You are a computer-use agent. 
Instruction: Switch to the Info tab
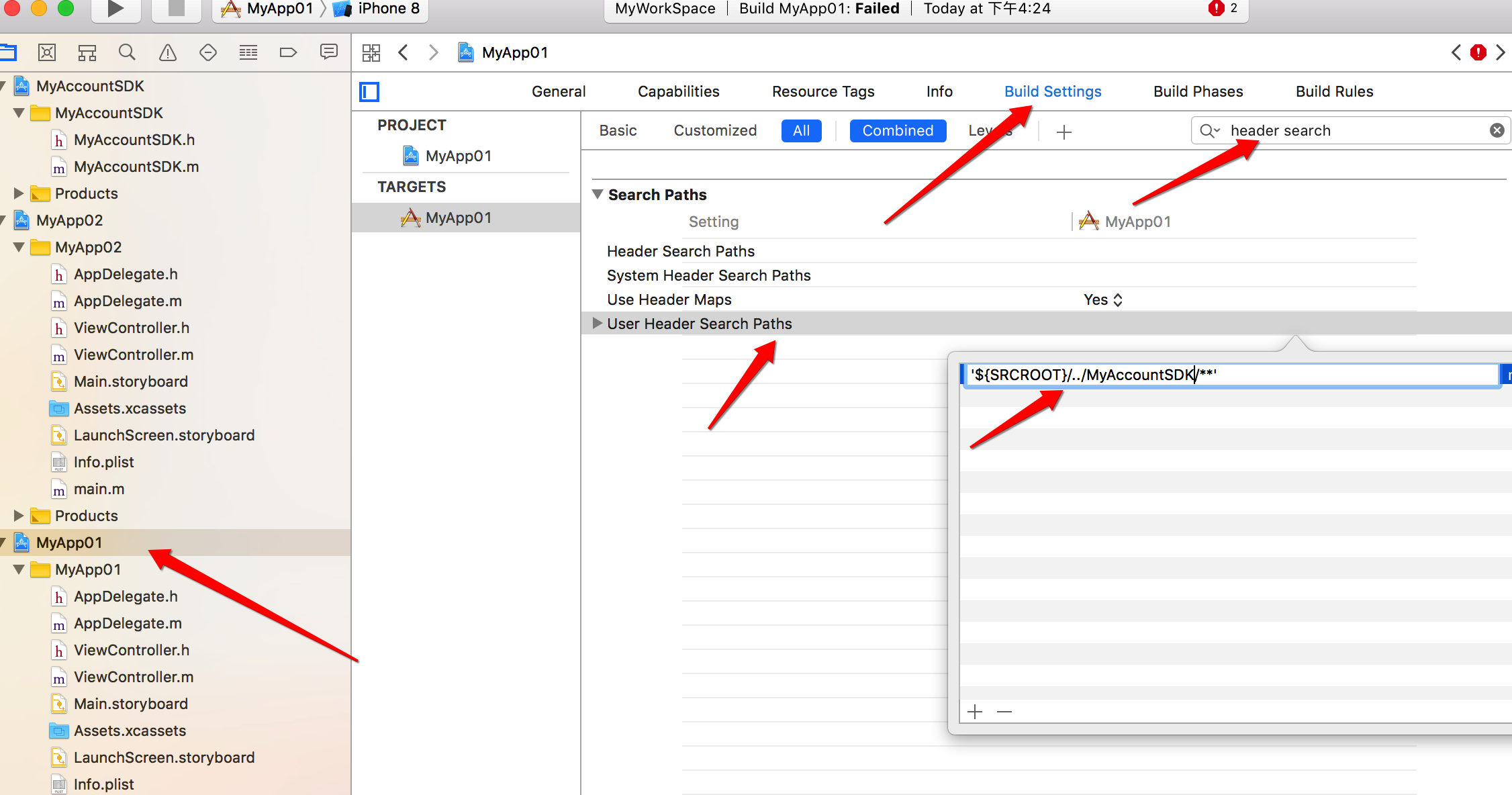pos(939,91)
